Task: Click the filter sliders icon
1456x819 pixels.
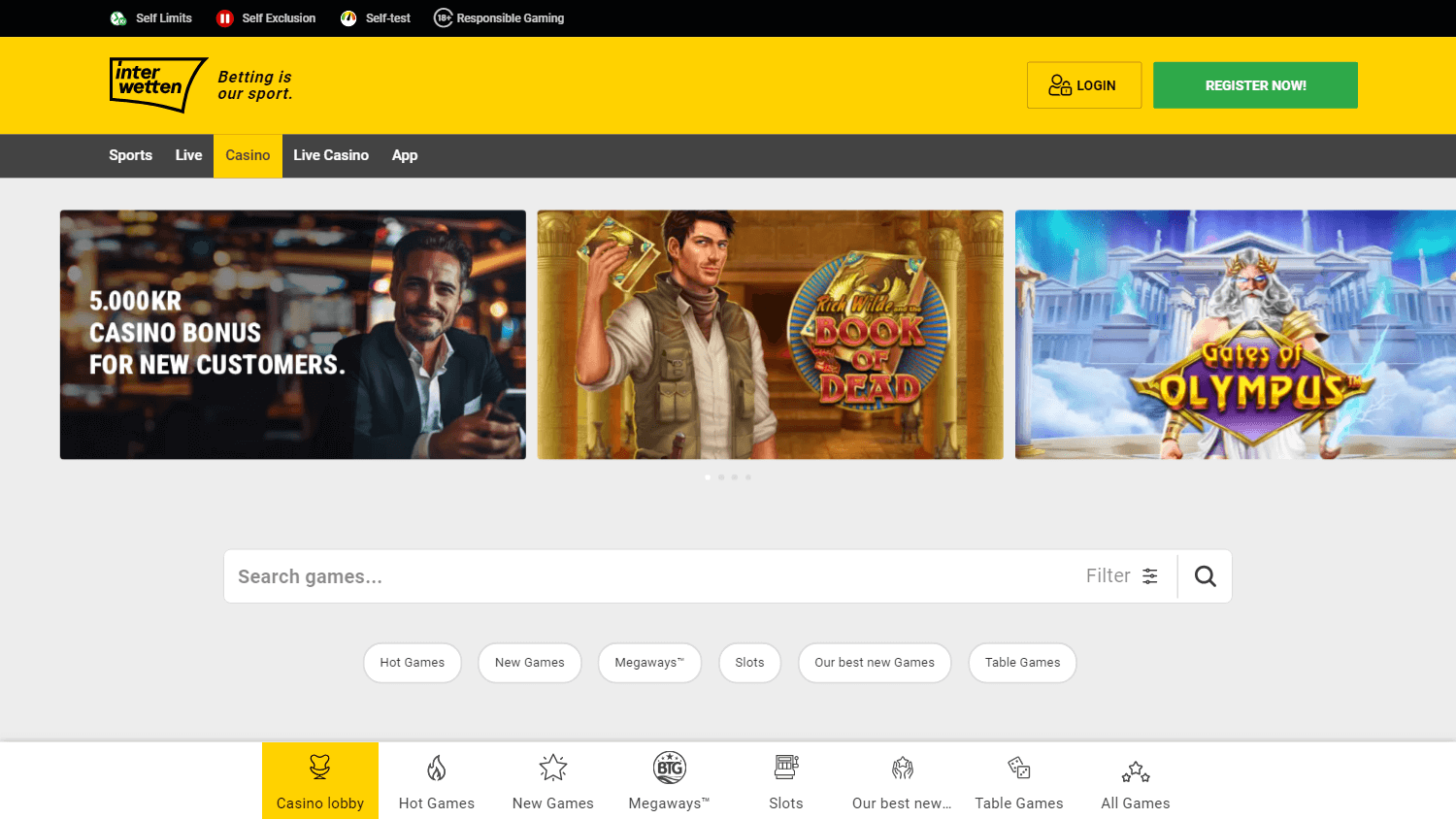Action: click(x=1150, y=576)
